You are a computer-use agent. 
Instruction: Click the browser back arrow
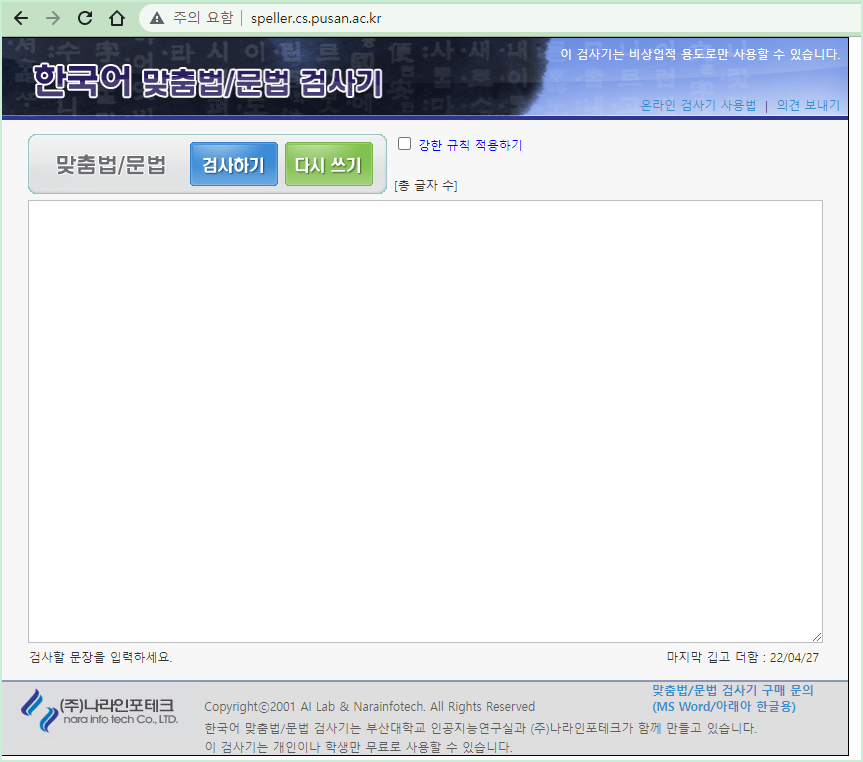click(x=21, y=17)
